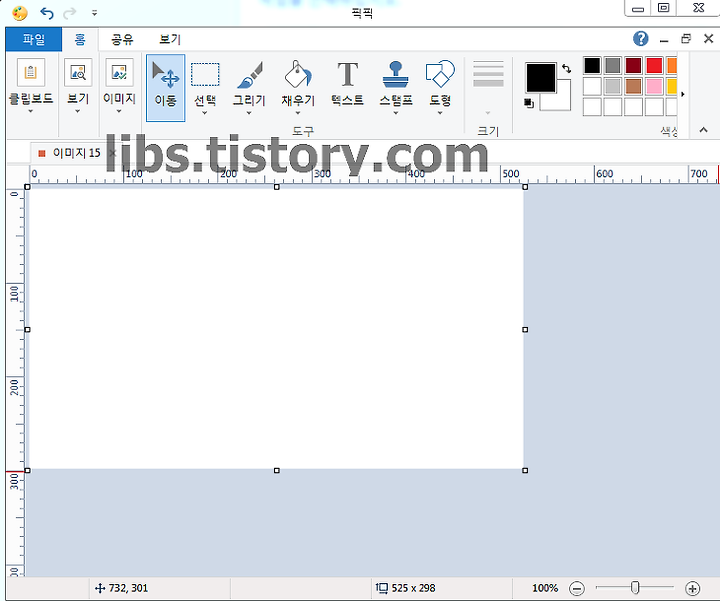Click the bottom-right canvas resize handle
The width and height of the screenshot is (720, 601).
point(525,471)
